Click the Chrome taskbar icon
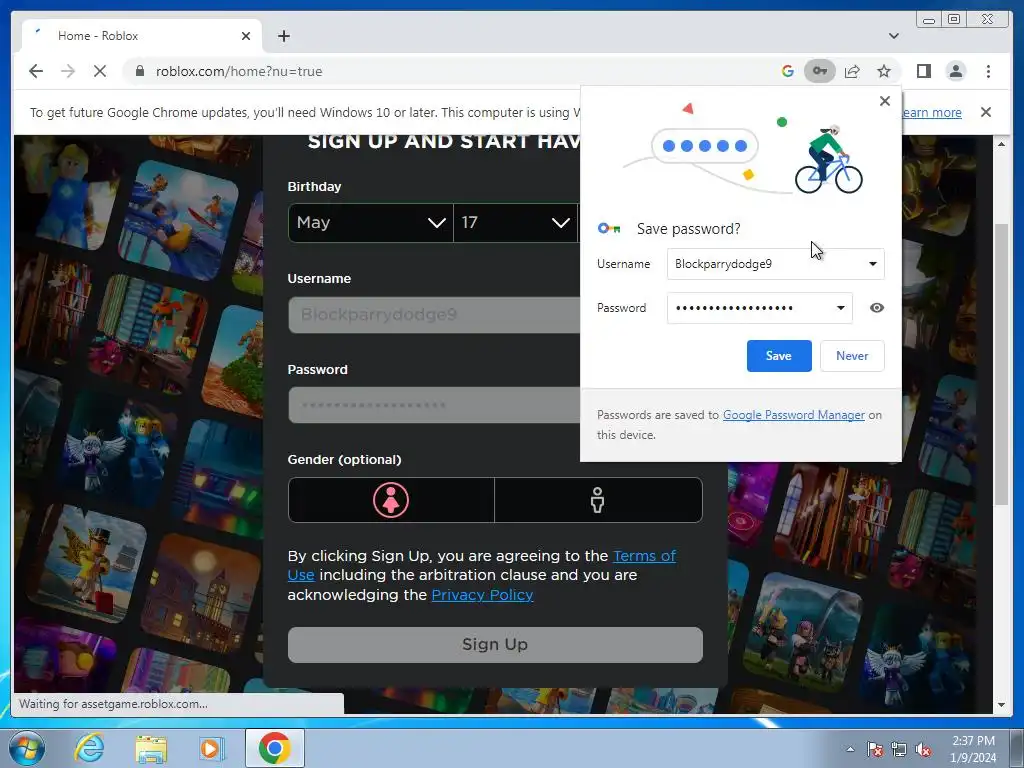1024x768 pixels. coord(274,748)
